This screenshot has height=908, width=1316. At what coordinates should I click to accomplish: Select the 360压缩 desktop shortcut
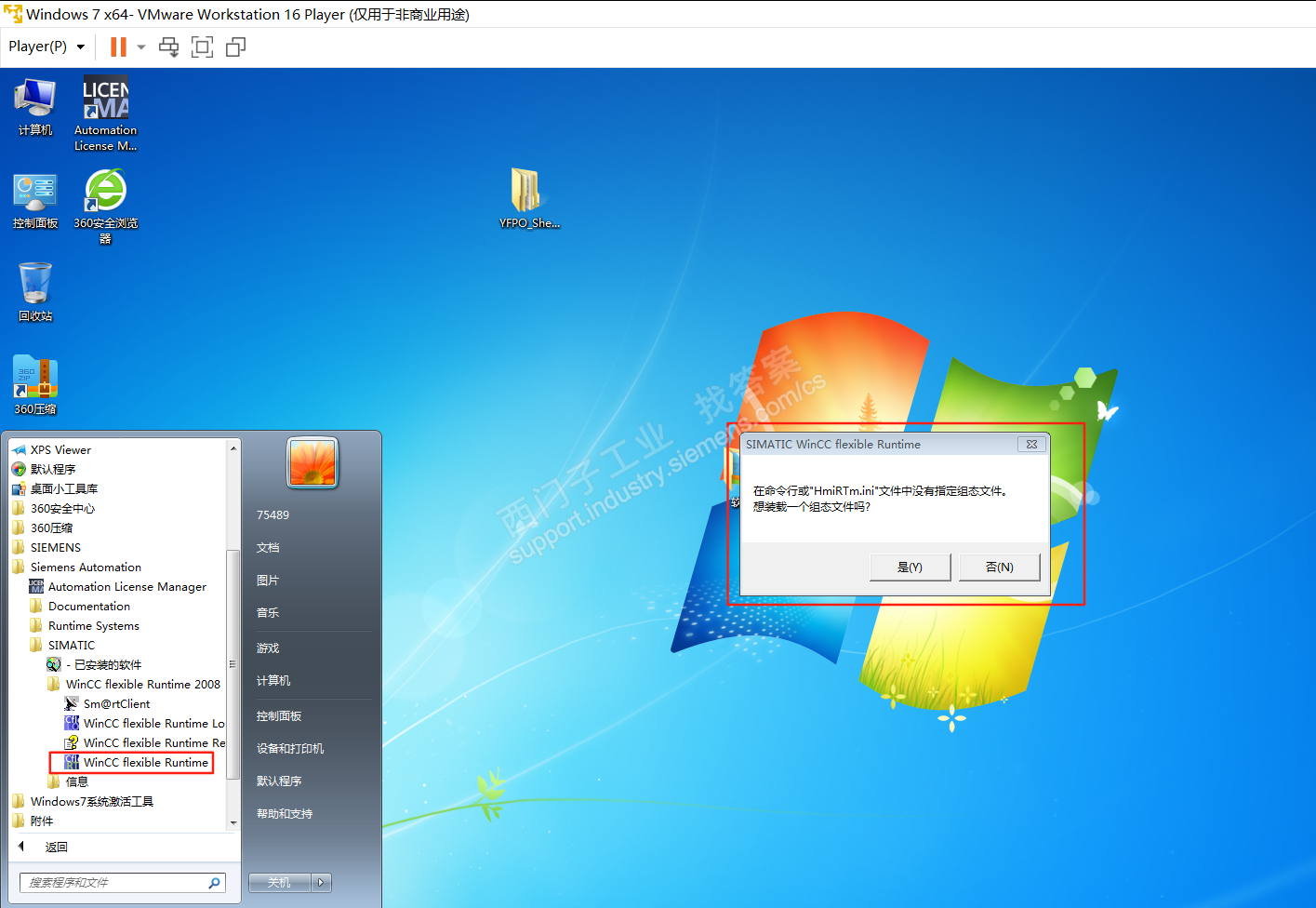35,385
